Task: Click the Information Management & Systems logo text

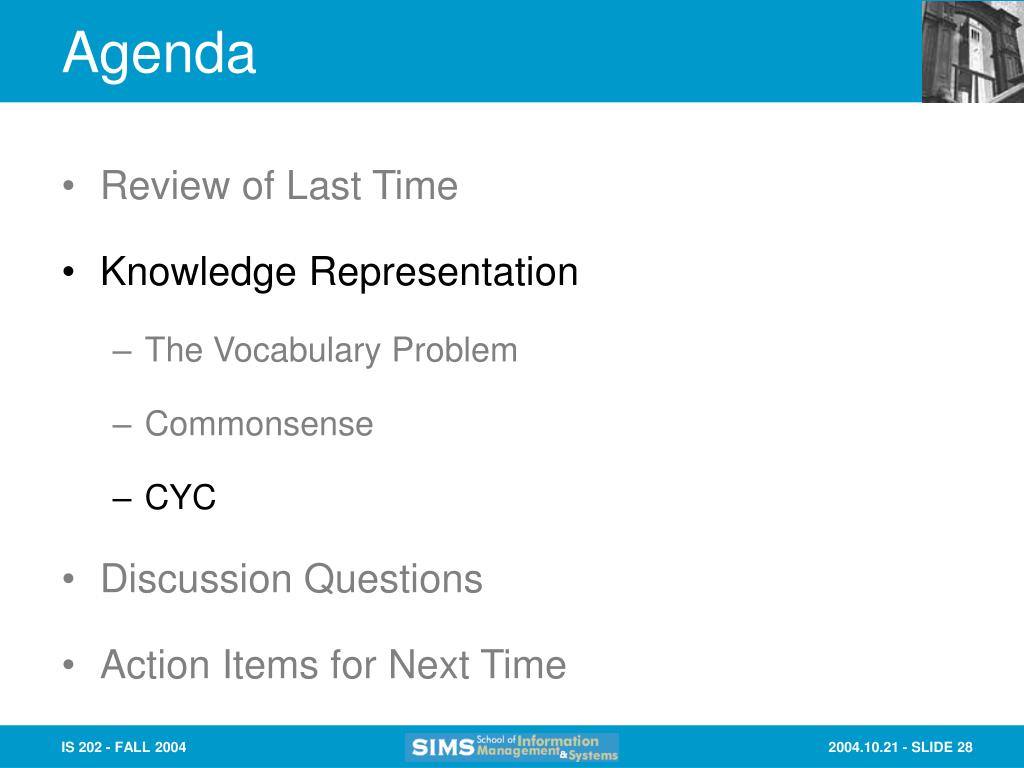Action: click(x=547, y=748)
